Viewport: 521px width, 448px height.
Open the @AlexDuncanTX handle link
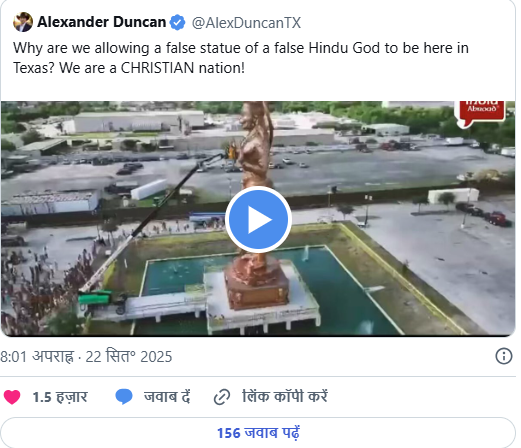[246, 23]
